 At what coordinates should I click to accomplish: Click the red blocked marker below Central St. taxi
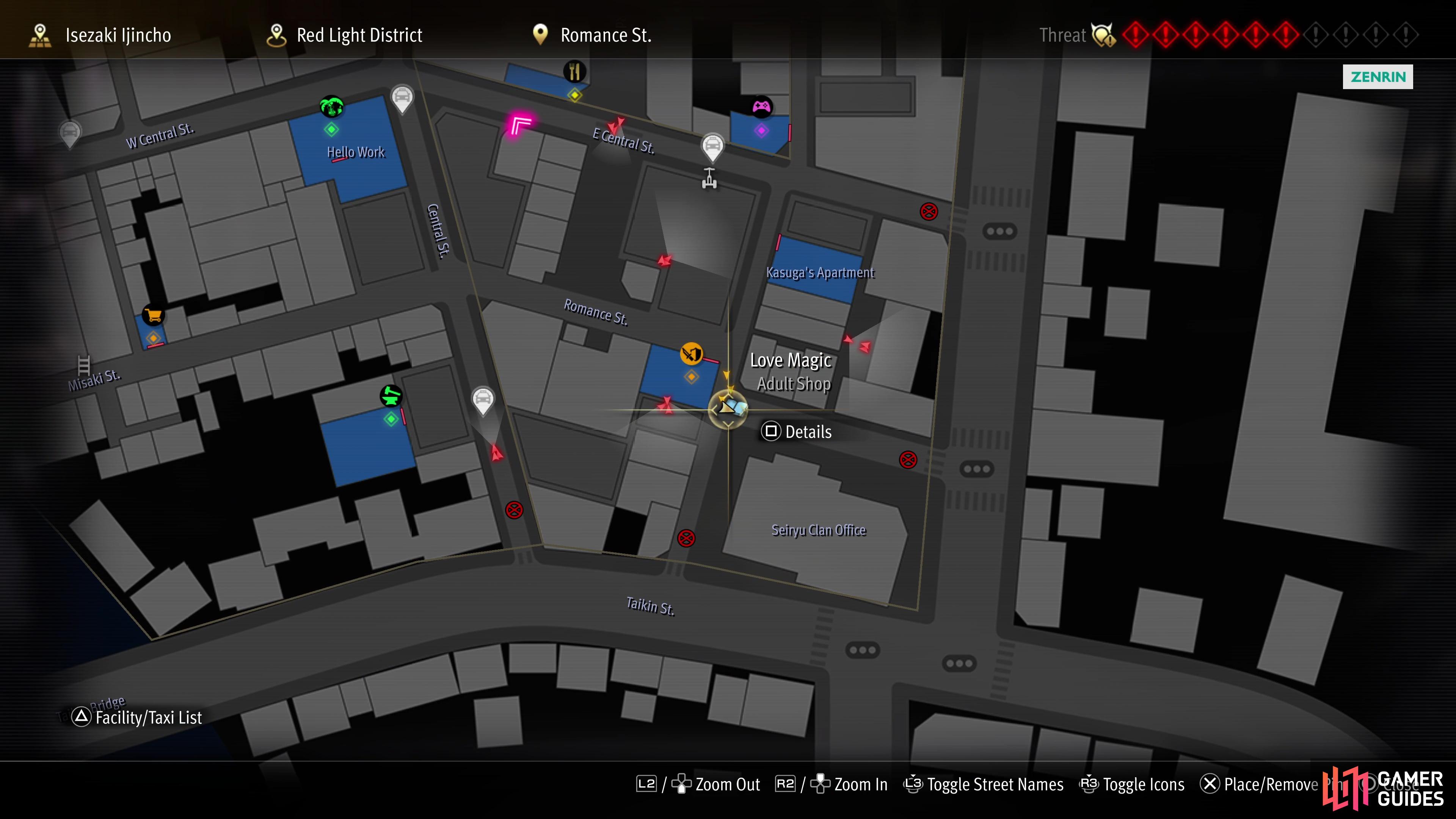514,510
